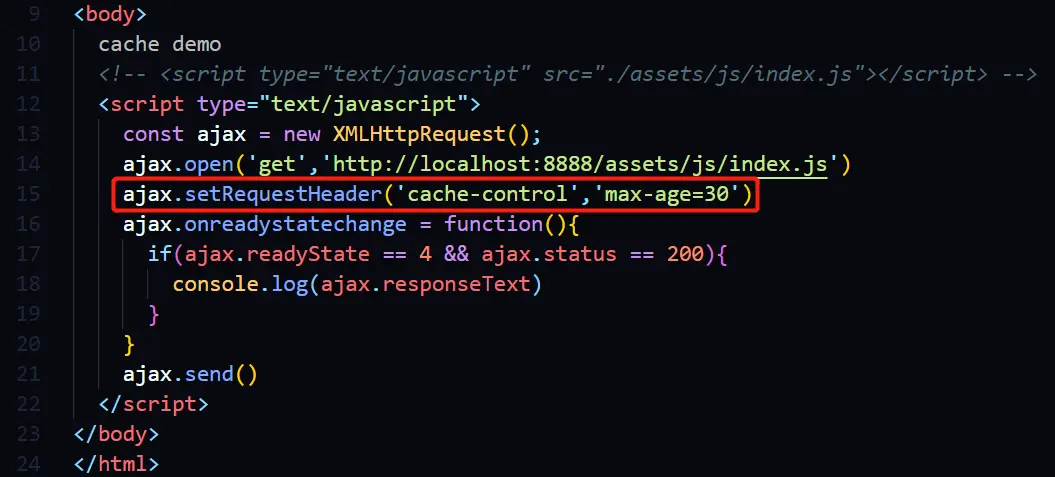Viewport: 1055px width, 477px height.
Task: Click line number 12 in the gutter
Action: tap(30, 104)
